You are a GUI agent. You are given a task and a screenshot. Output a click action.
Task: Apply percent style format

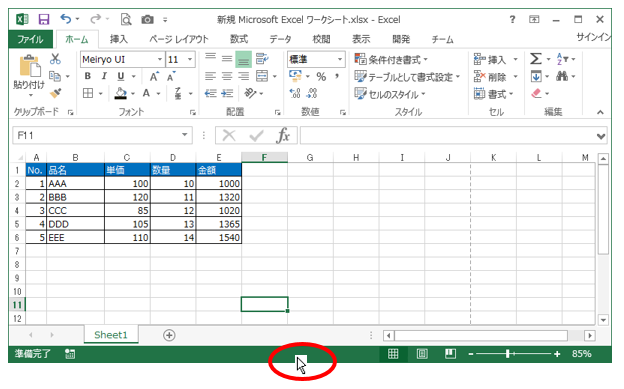[x=321, y=76]
